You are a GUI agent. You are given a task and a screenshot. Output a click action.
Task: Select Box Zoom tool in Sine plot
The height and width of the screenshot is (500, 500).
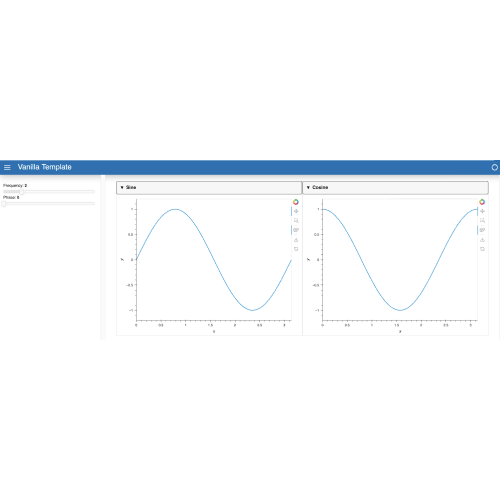click(x=296, y=221)
